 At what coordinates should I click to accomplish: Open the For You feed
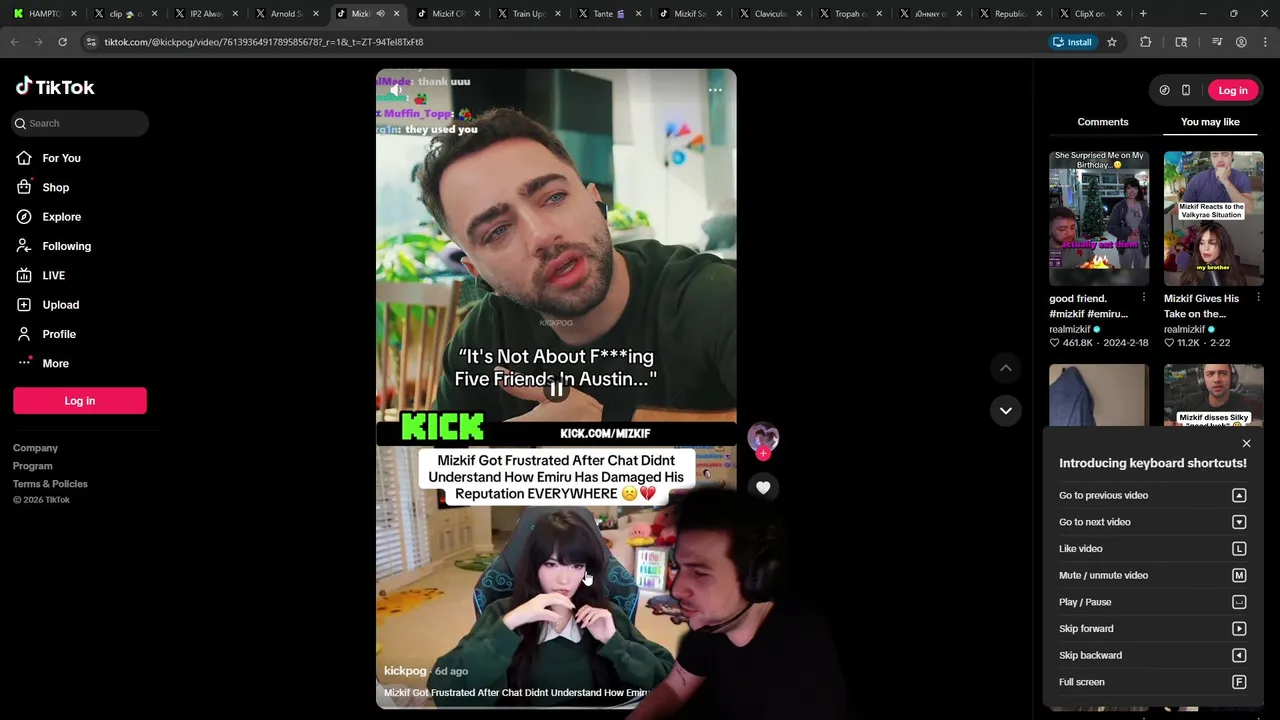pos(61,158)
